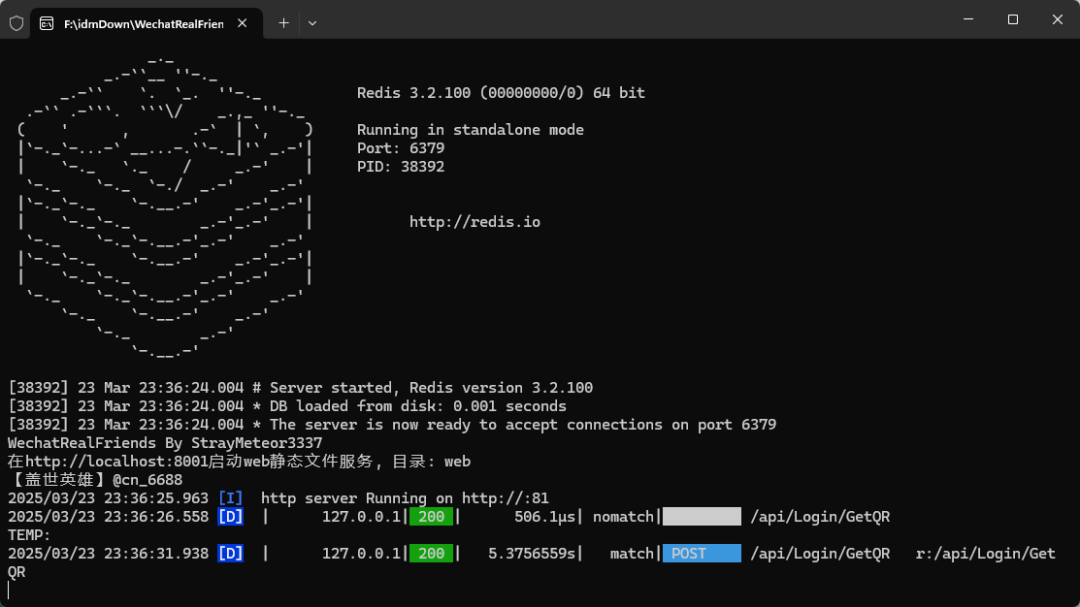
Task: Click the "【盖世英雄】@cn_6688" line
Action: (96, 480)
